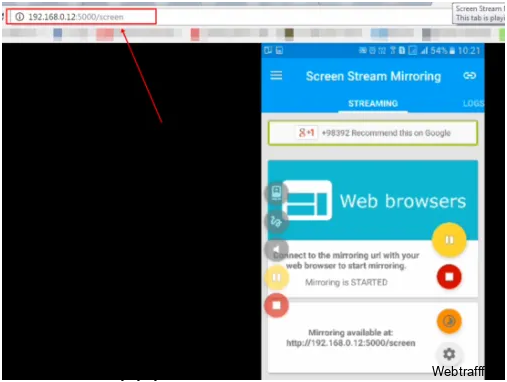Click the Screen Stream browser tab tooltip
507x382 pixels.
[x=479, y=13]
